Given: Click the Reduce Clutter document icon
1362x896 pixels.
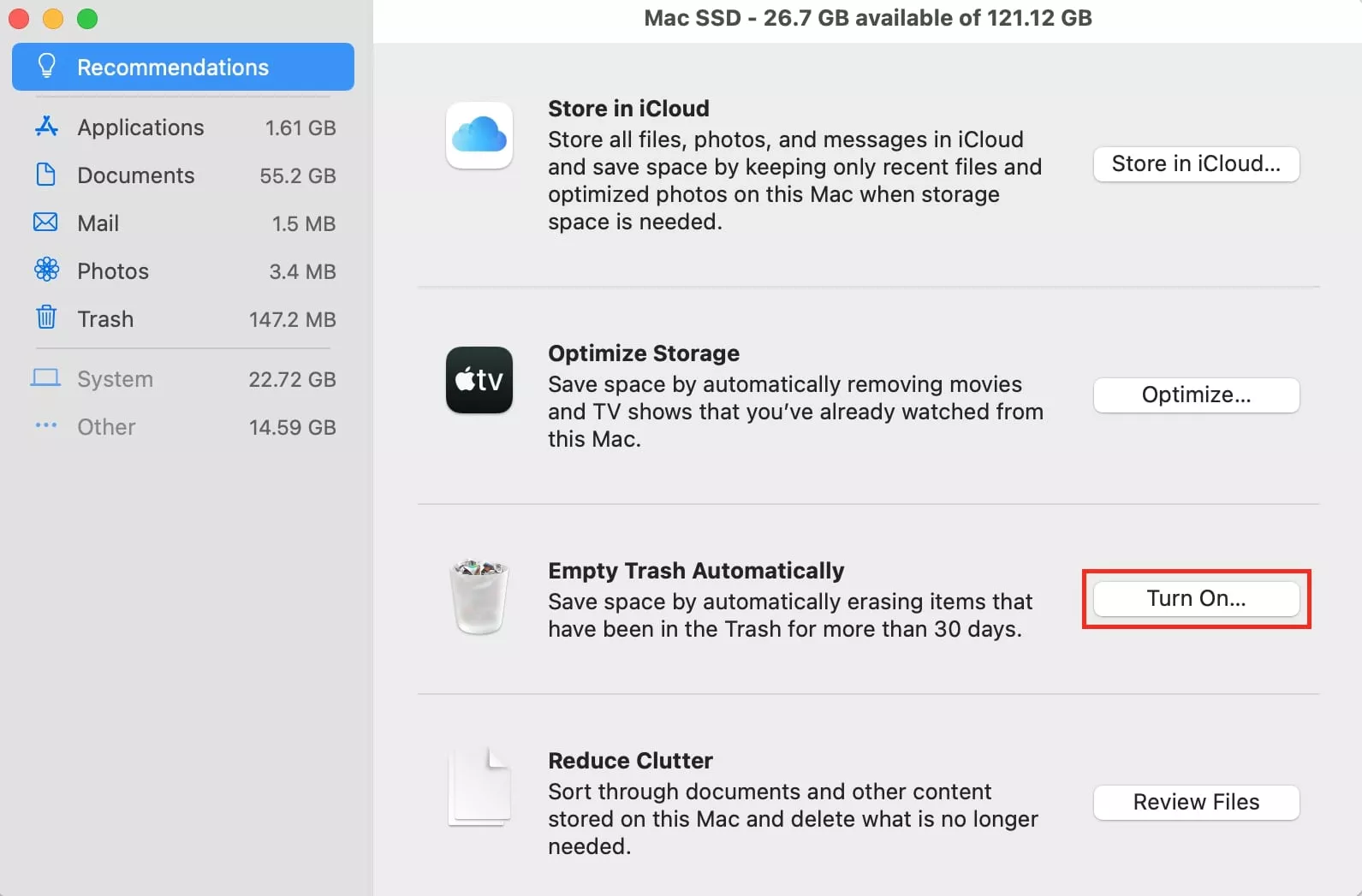Looking at the screenshot, I should click(479, 787).
